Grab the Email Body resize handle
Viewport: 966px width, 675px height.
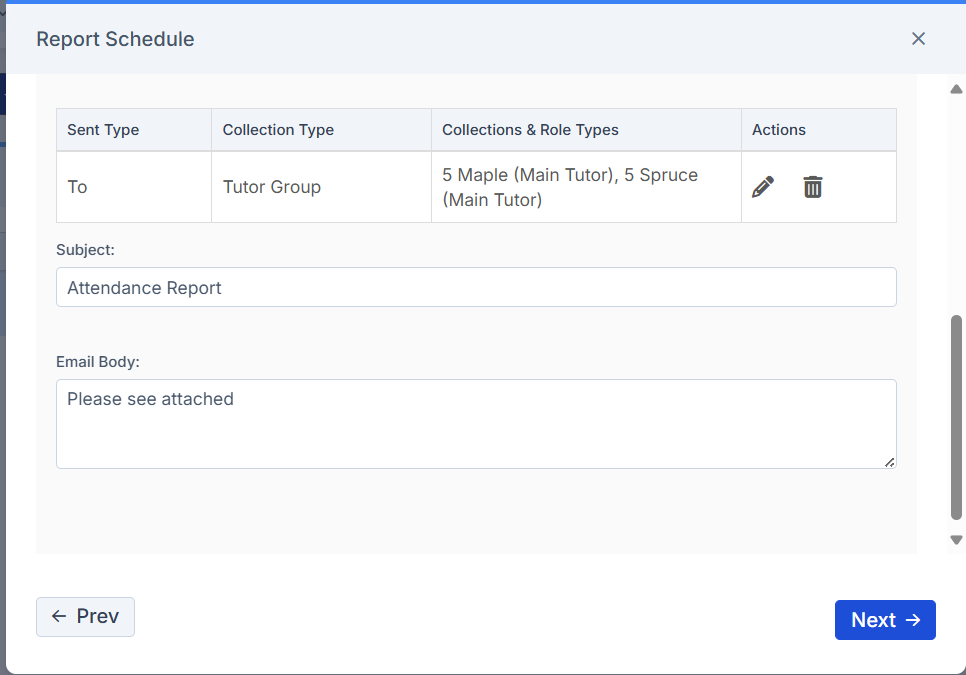(890, 463)
